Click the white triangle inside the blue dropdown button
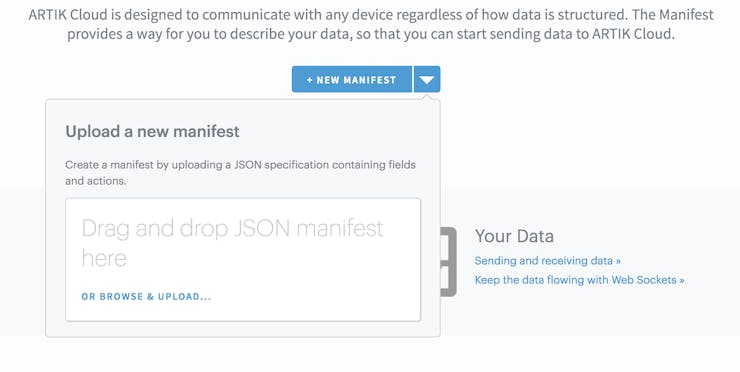 click(x=427, y=80)
